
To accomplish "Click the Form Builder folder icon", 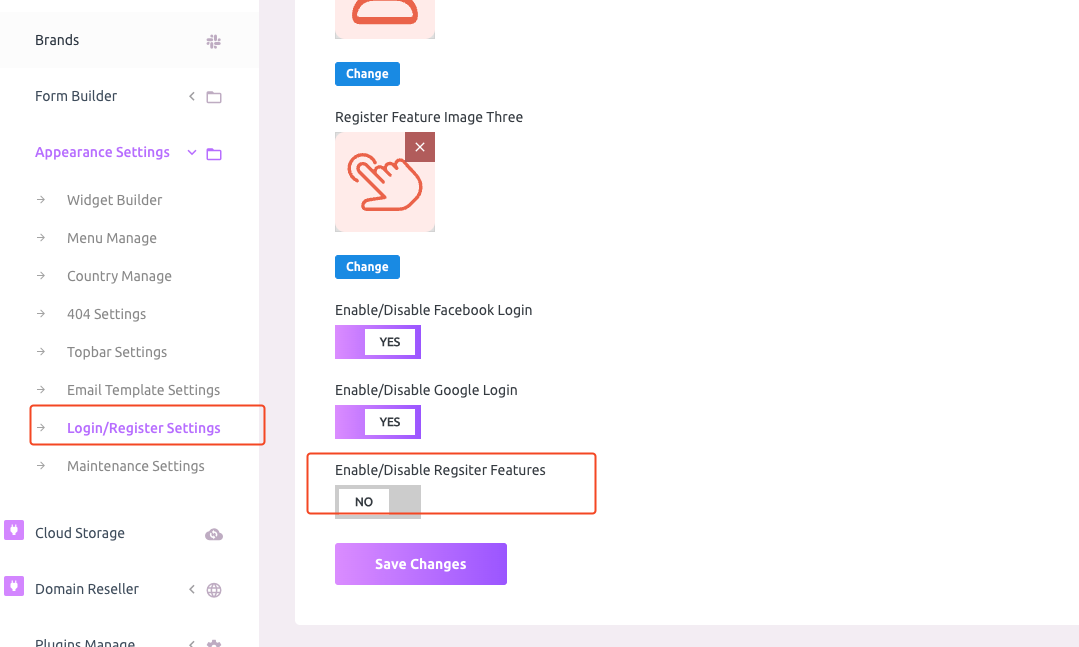I will point(214,97).
